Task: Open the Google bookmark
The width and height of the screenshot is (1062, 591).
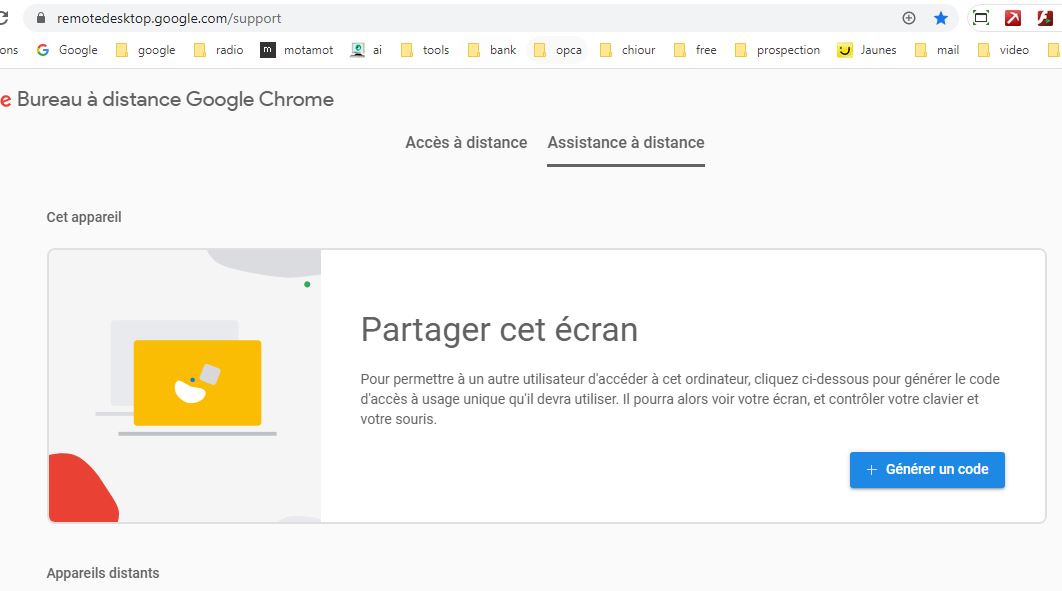Action: click(67, 50)
